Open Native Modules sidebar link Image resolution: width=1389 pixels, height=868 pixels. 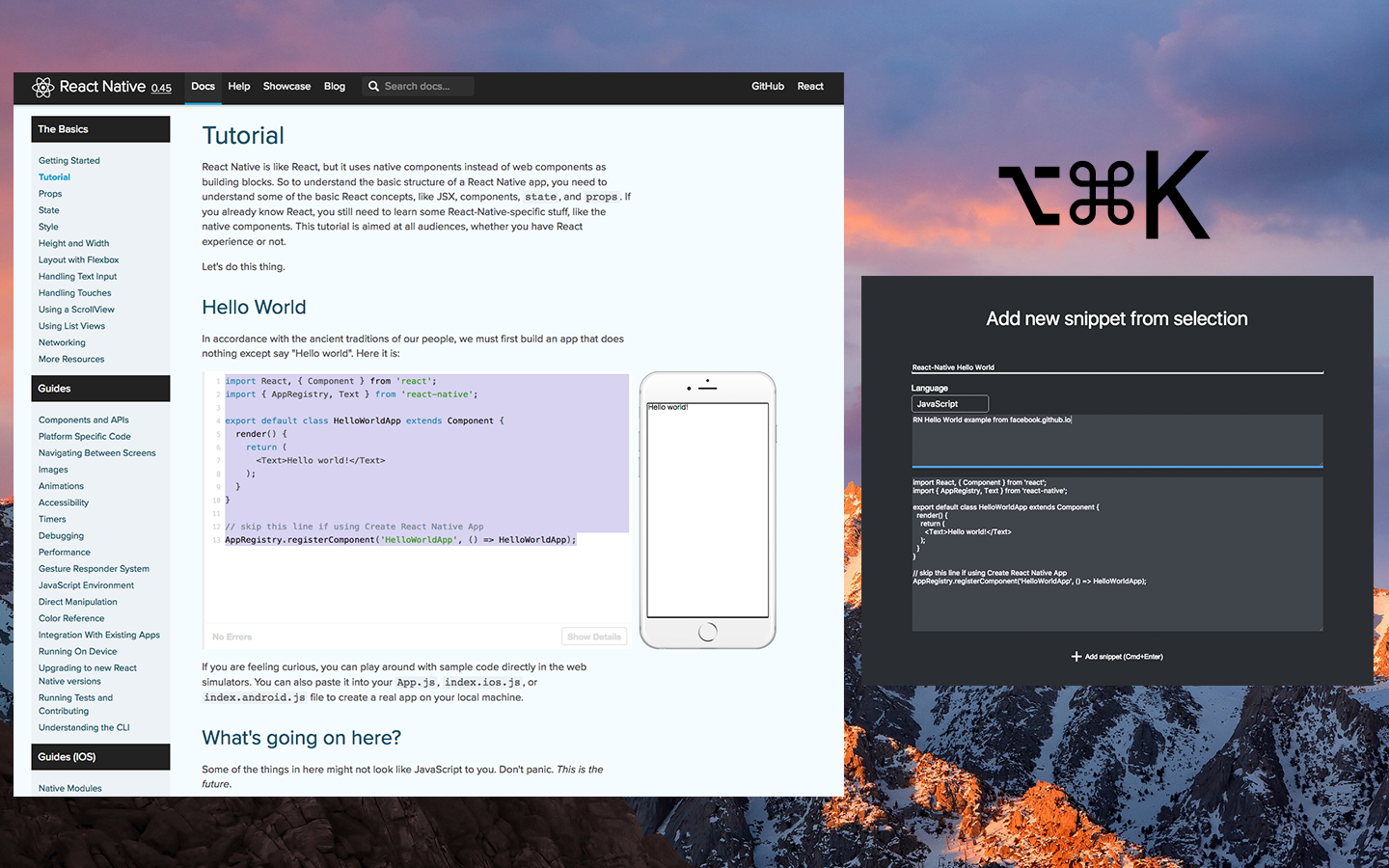pos(70,789)
